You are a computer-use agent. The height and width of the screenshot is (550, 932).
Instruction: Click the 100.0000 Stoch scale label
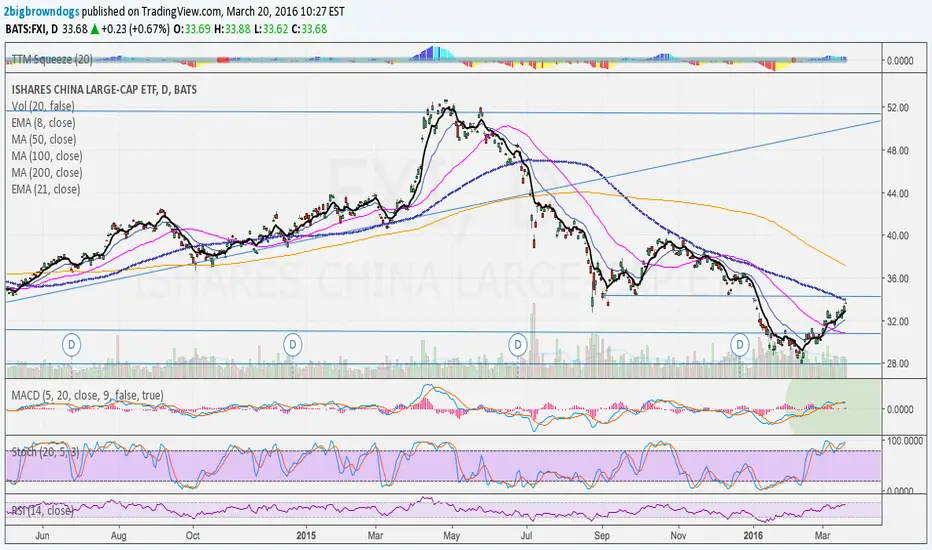pos(903,441)
